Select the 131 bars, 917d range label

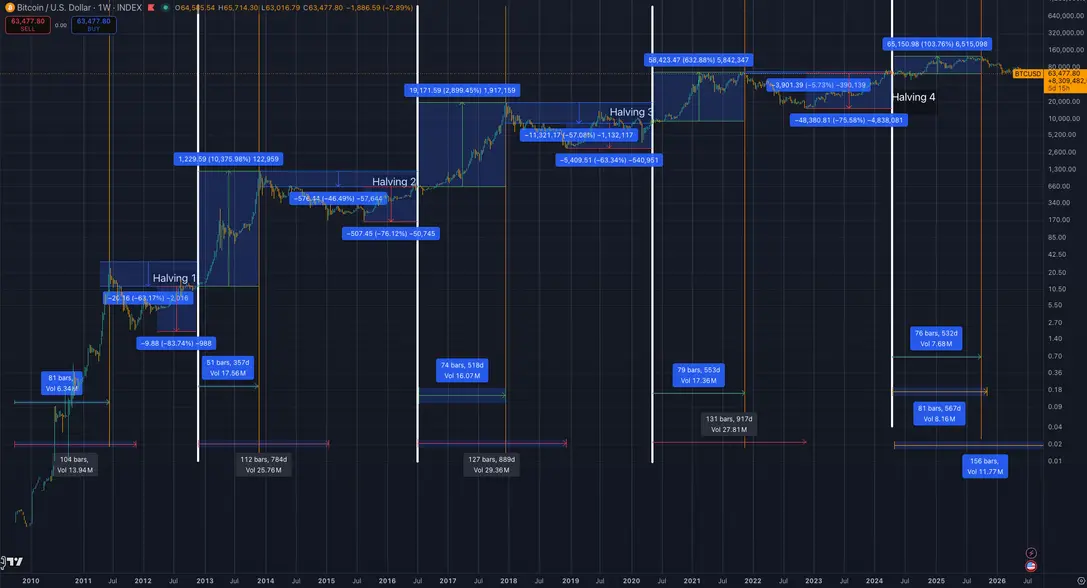pos(729,424)
